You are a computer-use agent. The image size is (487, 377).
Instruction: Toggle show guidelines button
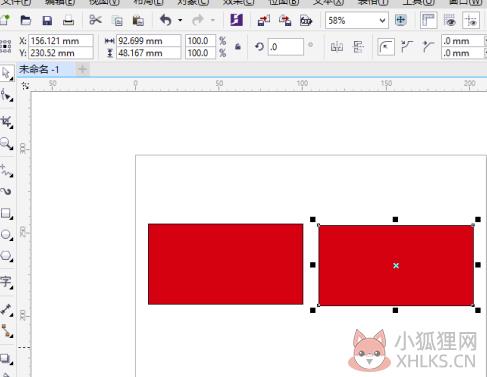[x=471, y=21]
